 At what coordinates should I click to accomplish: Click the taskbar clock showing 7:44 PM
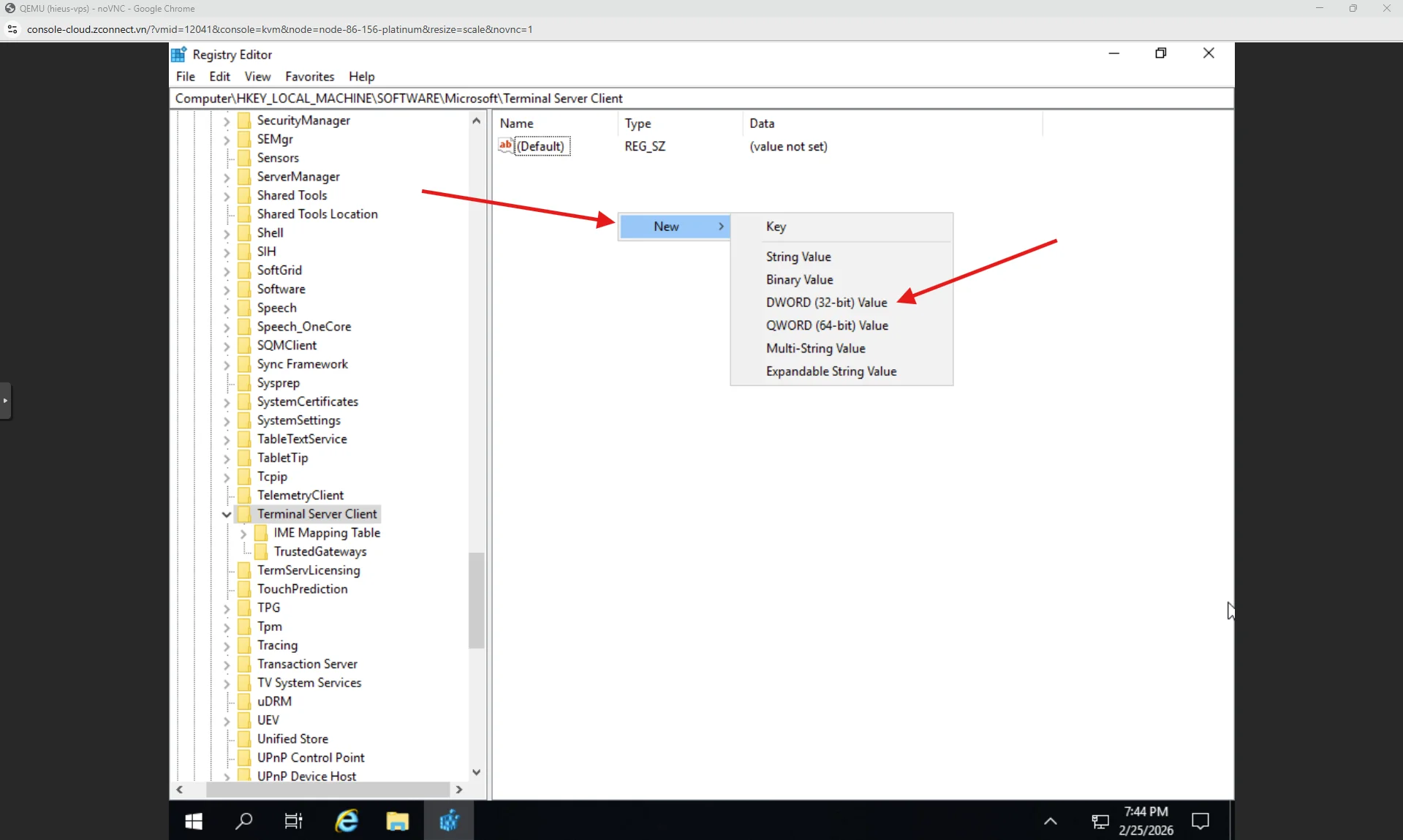(1146, 821)
